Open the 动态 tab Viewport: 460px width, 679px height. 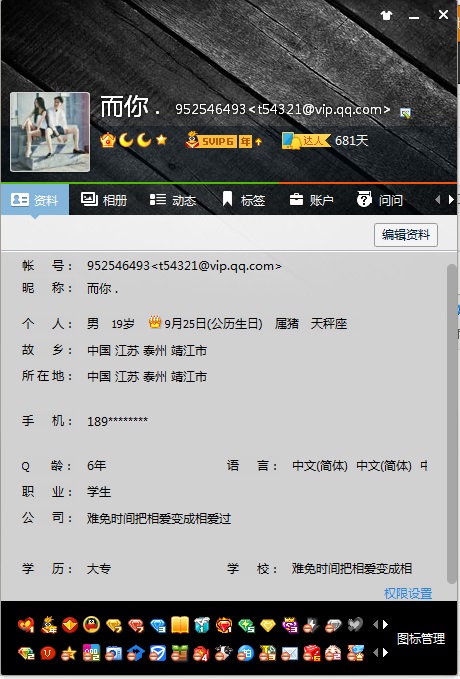[173, 200]
